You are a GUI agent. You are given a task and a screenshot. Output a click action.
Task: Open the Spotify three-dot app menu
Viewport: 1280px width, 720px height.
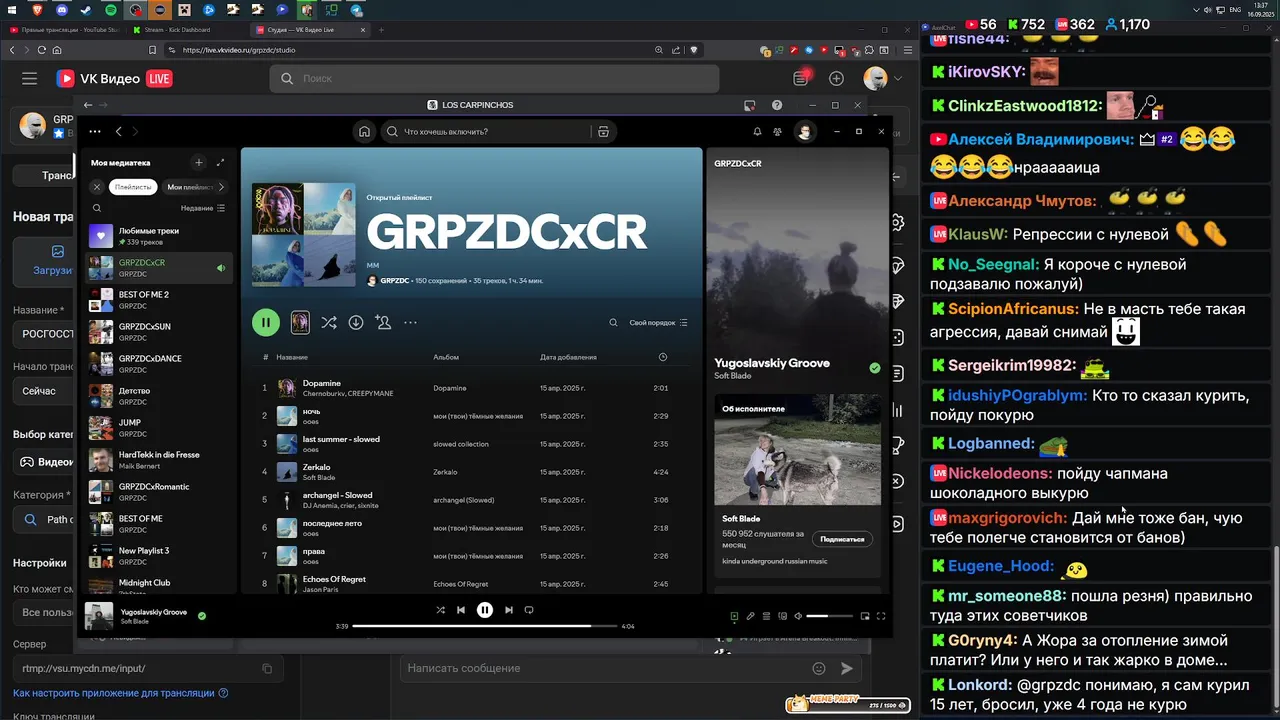pos(95,131)
